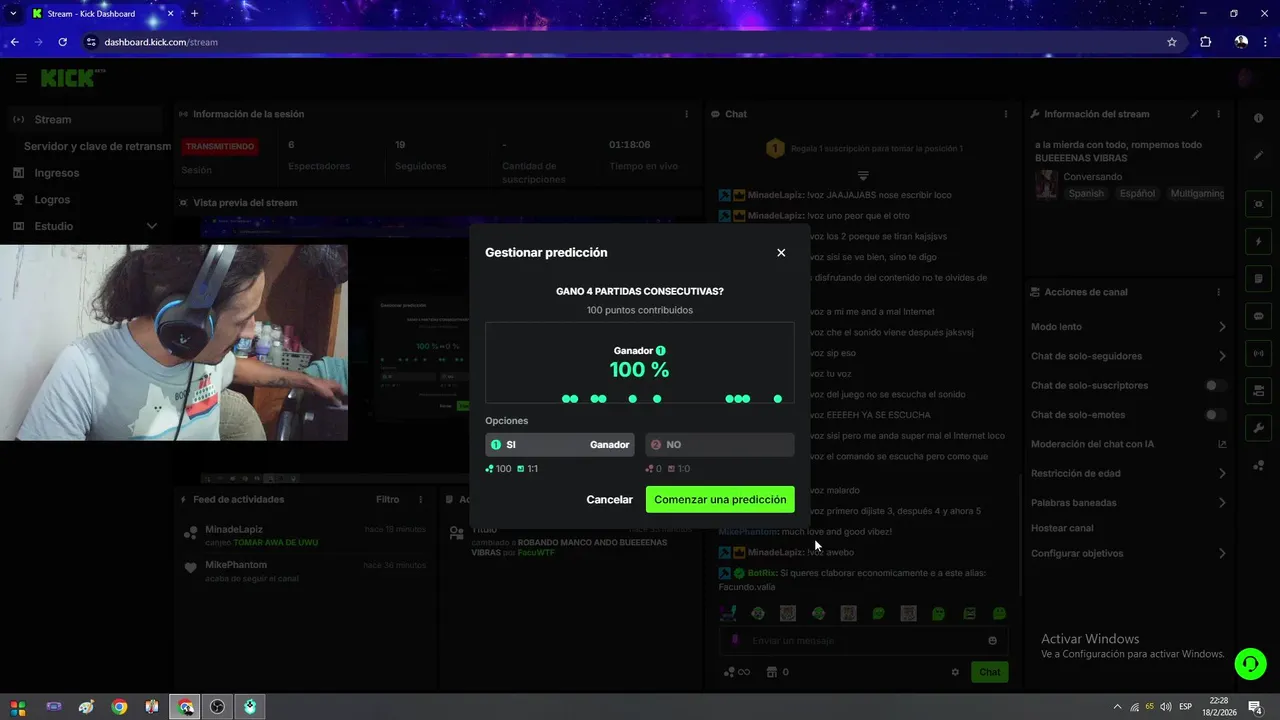Screen dimensions: 1280x720
Task: Click the Multigaming tag
Action: [1196, 194]
